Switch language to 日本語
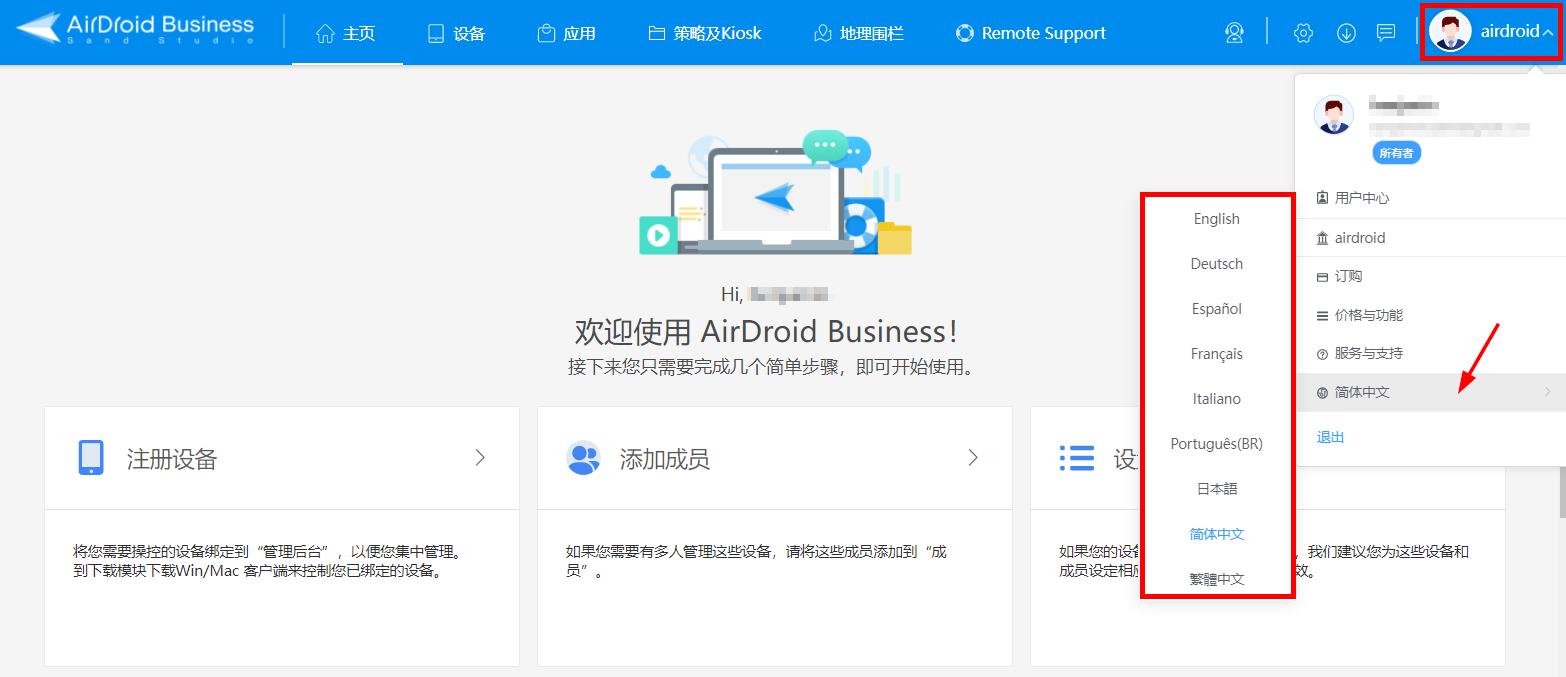This screenshot has width=1566, height=677. coord(1217,489)
